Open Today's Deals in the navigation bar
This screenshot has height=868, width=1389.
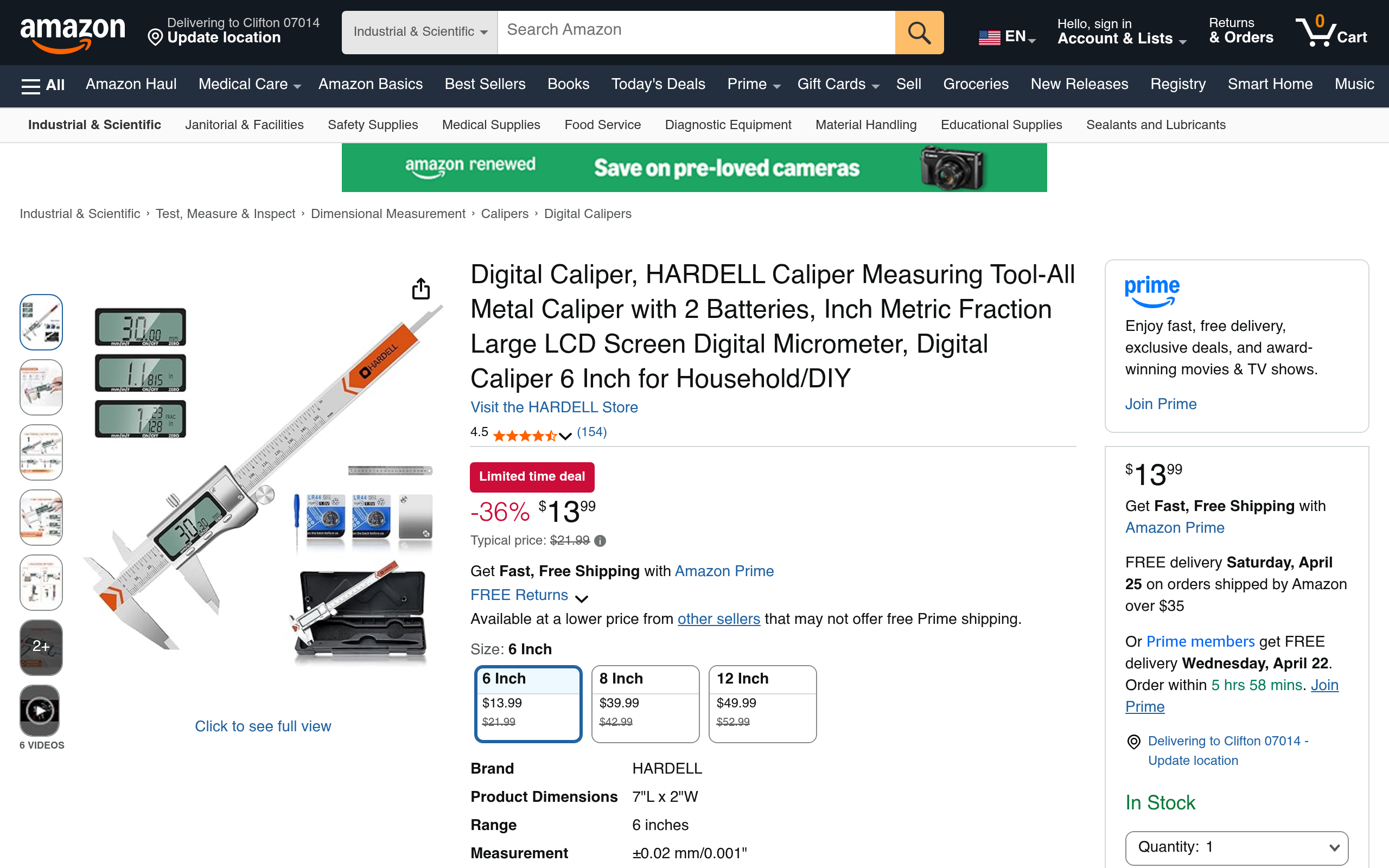click(x=658, y=85)
